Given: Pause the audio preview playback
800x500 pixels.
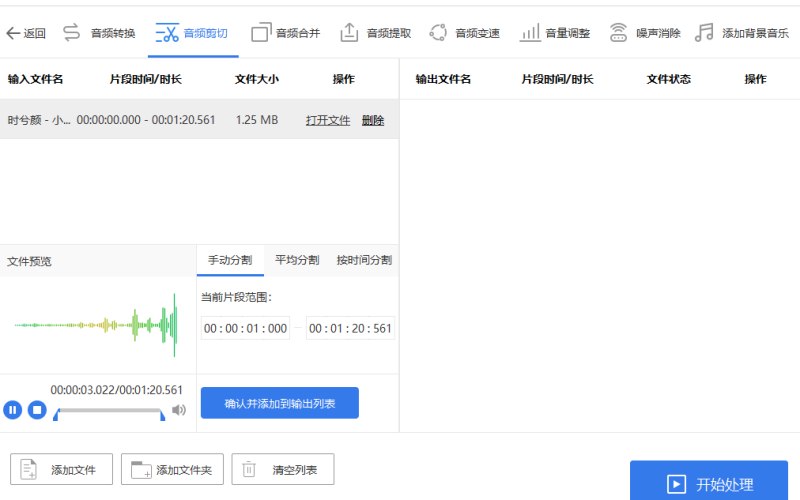Looking at the screenshot, I should 13,410.
